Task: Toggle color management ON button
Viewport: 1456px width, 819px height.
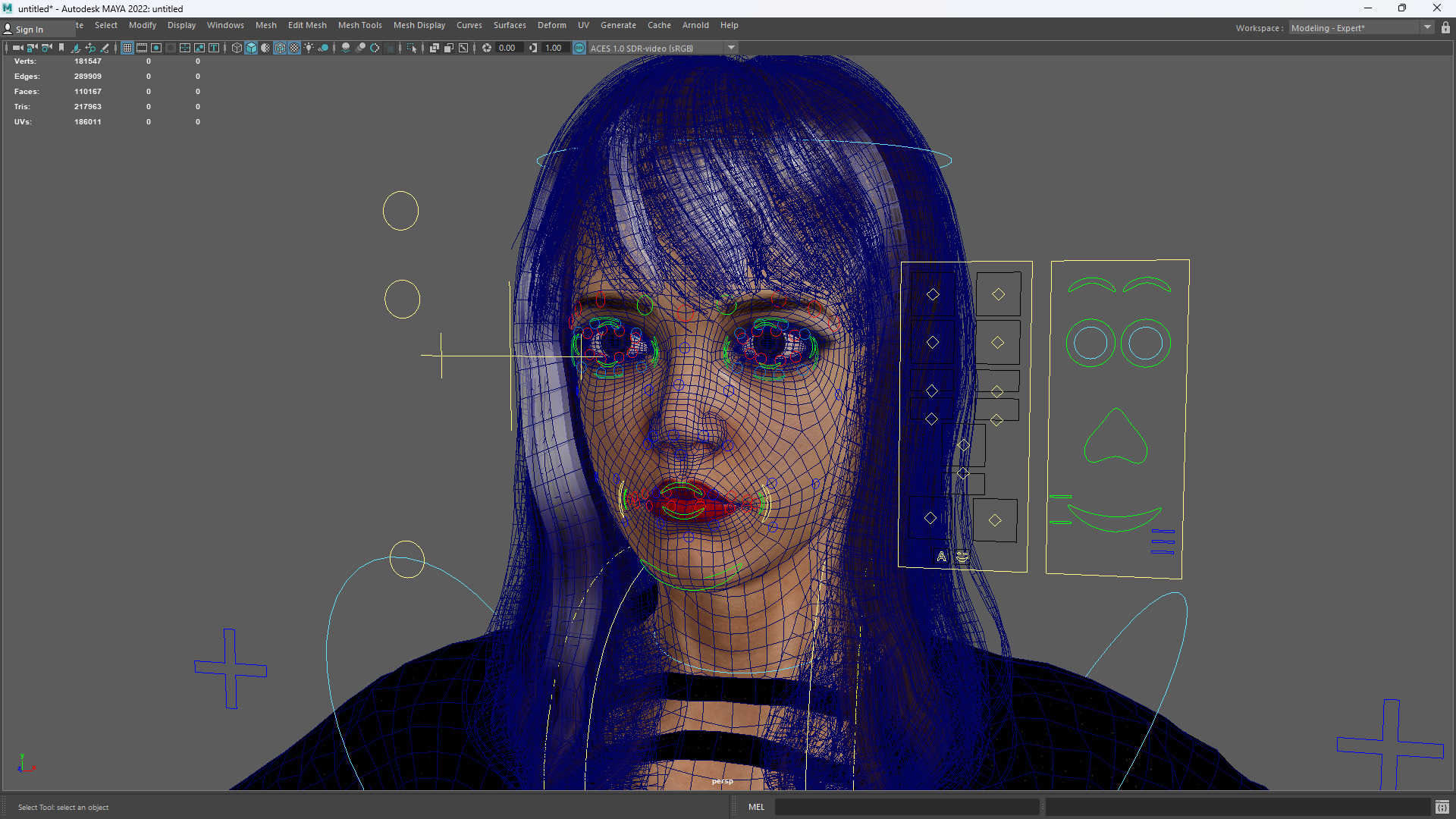Action: pyautogui.click(x=579, y=48)
